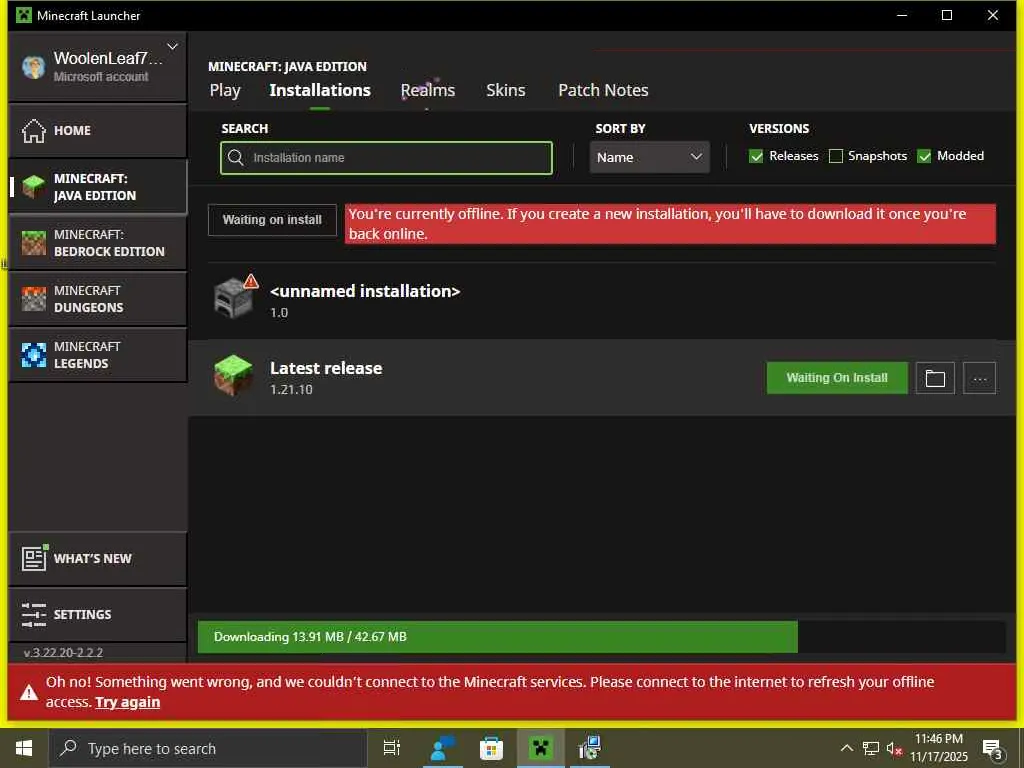
Task: Open the Minecraft Legends icon
Action: (x=33, y=355)
